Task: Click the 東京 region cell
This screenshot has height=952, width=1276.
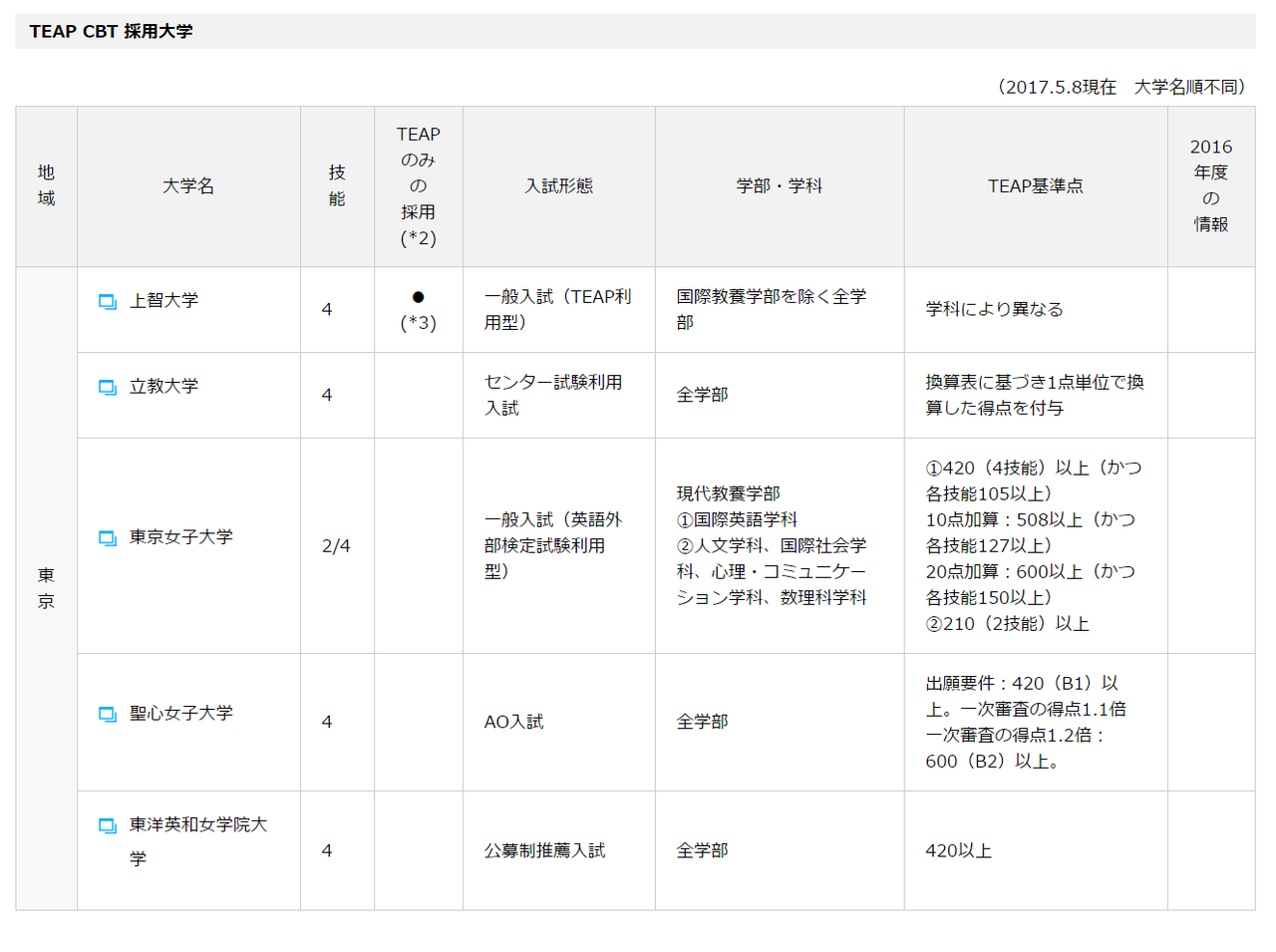Action: (47, 588)
